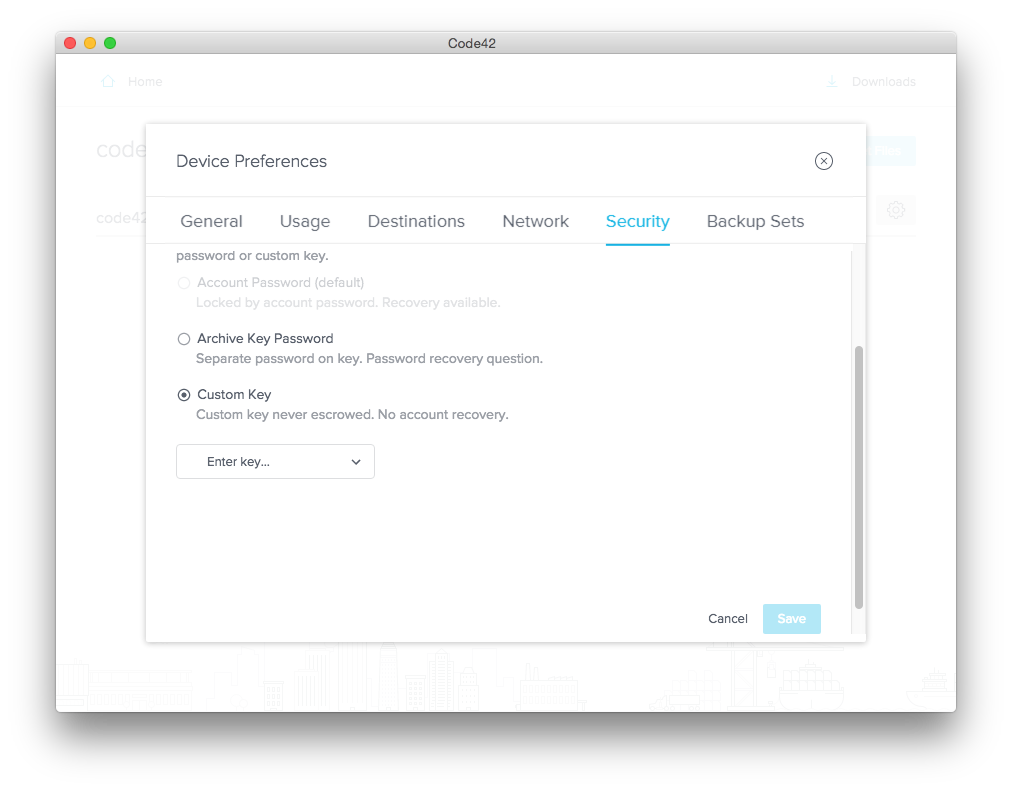Switch to the Network tab
Screen dimensions: 1012x792
pyautogui.click(x=535, y=221)
